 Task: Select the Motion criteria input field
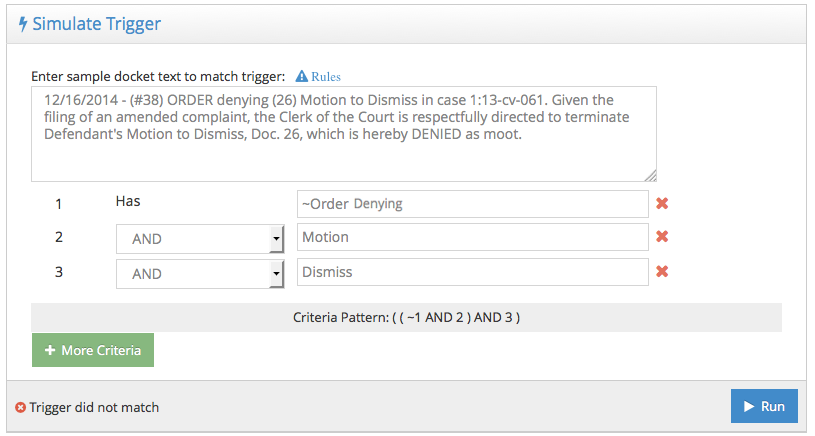coord(472,237)
